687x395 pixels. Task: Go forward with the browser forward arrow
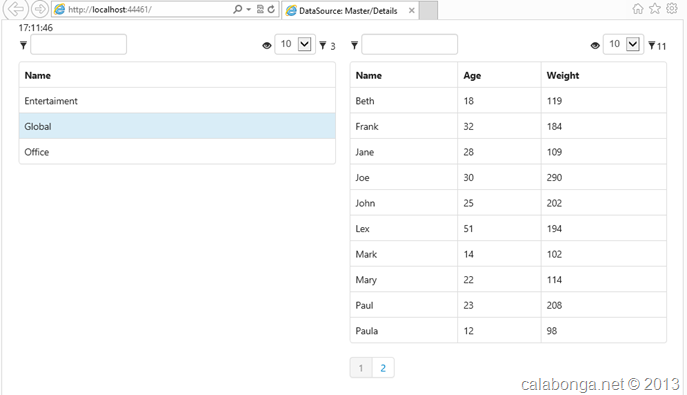[40, 9]
